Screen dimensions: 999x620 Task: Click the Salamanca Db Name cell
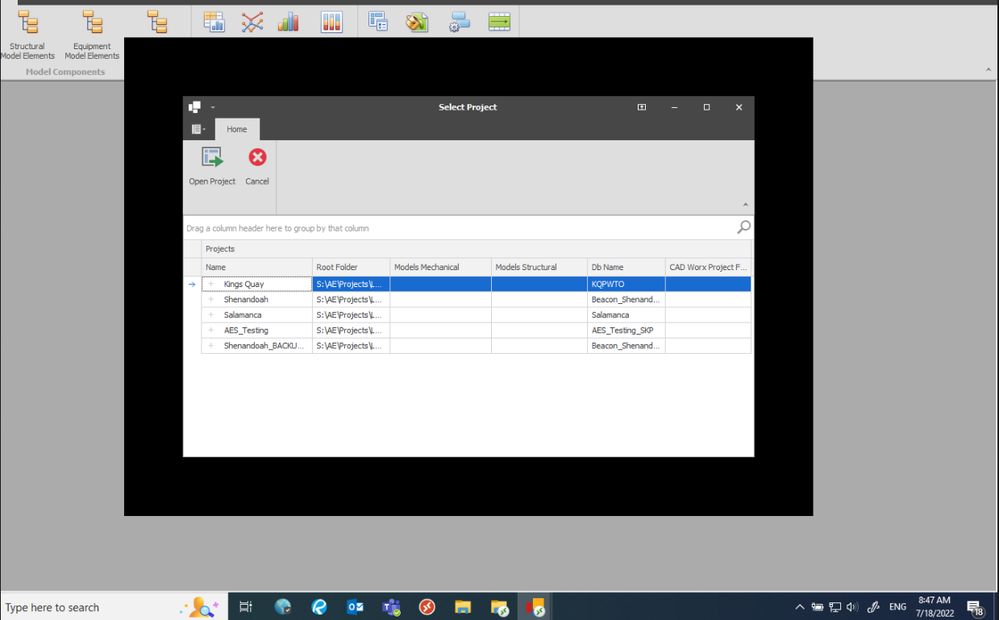pos(626,315)
